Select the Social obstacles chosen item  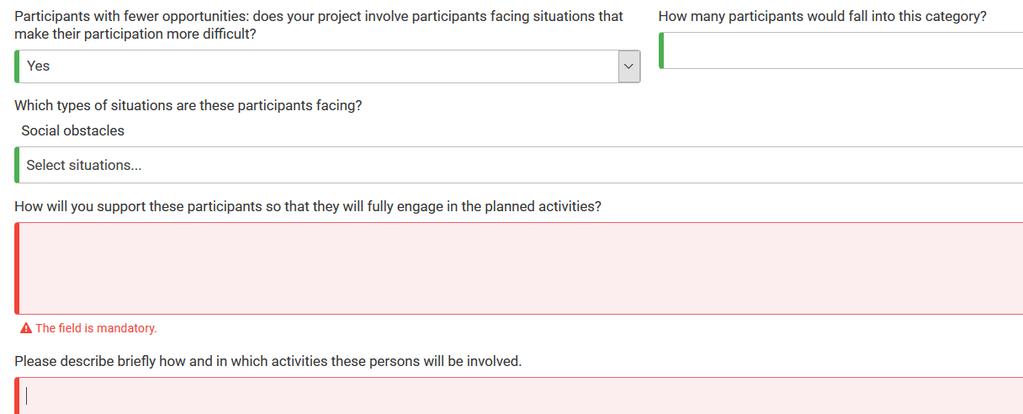pos(72,130)
